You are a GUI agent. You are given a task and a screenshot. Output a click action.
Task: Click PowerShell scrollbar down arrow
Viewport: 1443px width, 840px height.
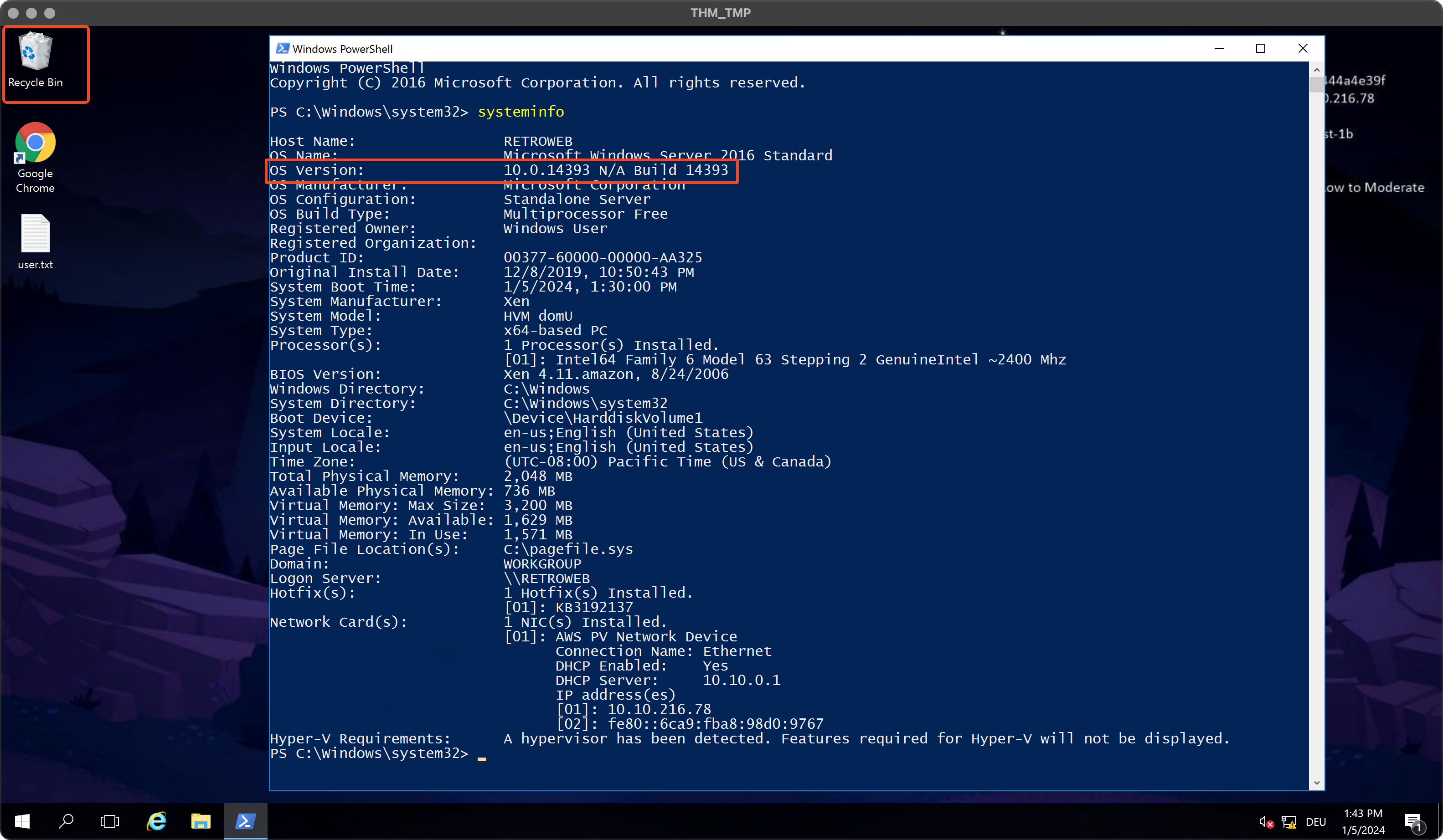click(1316, 783)
